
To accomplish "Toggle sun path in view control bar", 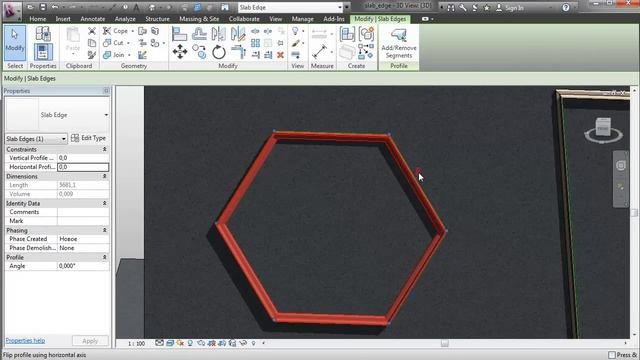I will [180, 343].
